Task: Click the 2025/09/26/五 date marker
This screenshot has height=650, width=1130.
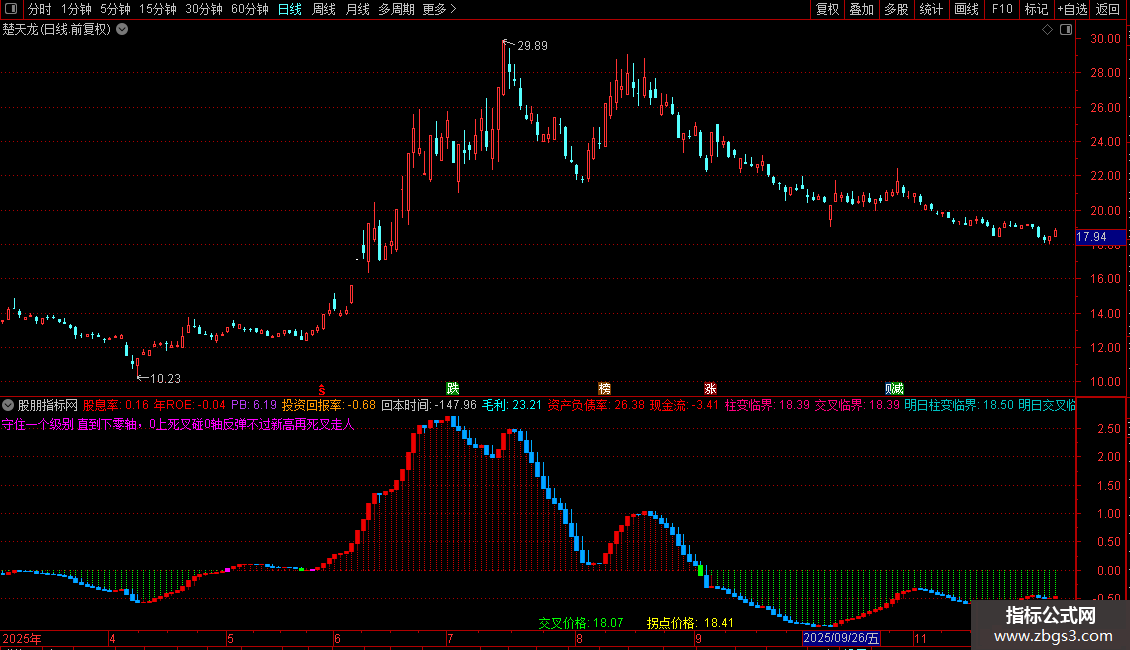Action: 842,638
